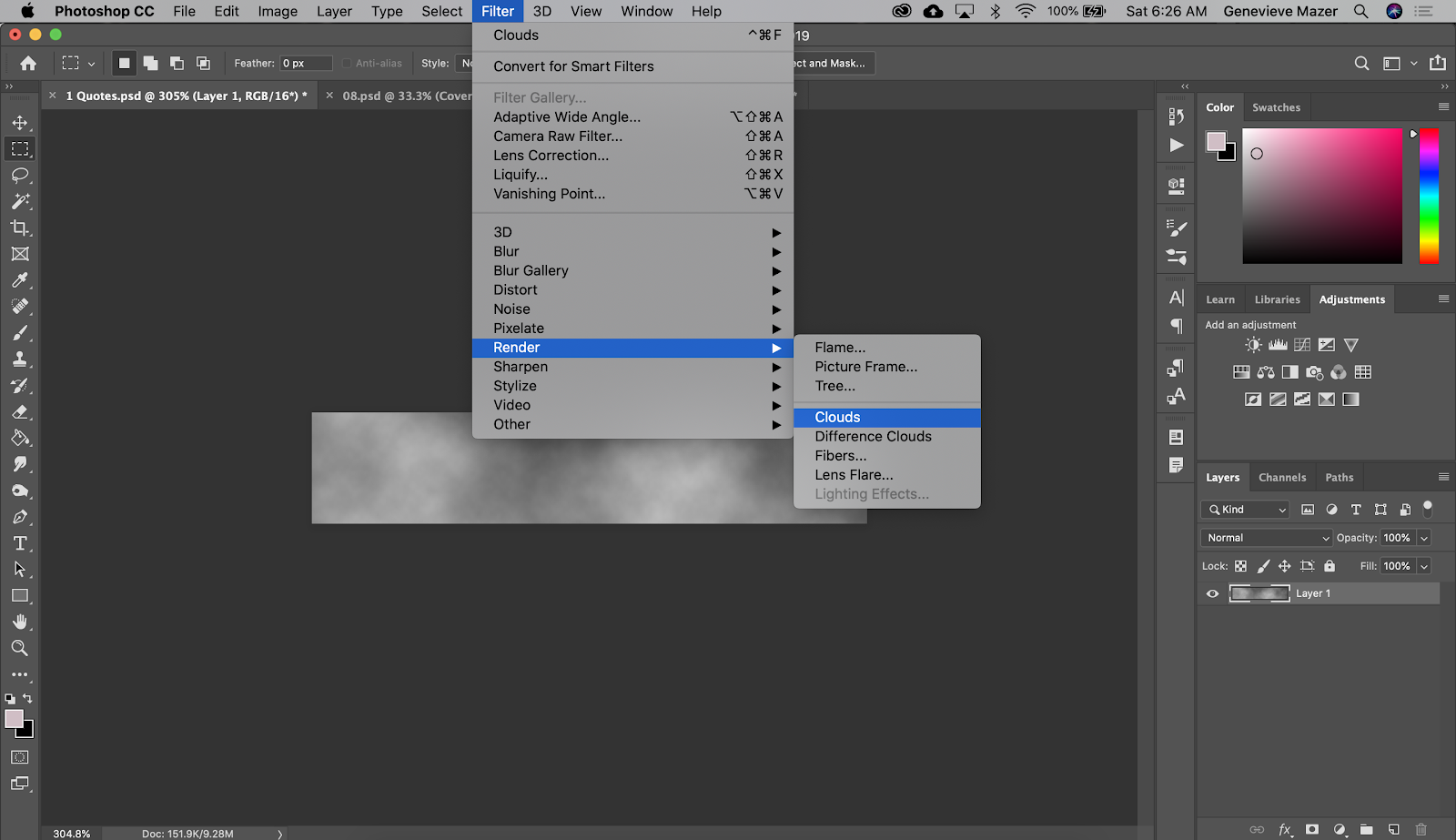Open the layer styles fx menu
1456x840 pixels.
(1285, 829)
